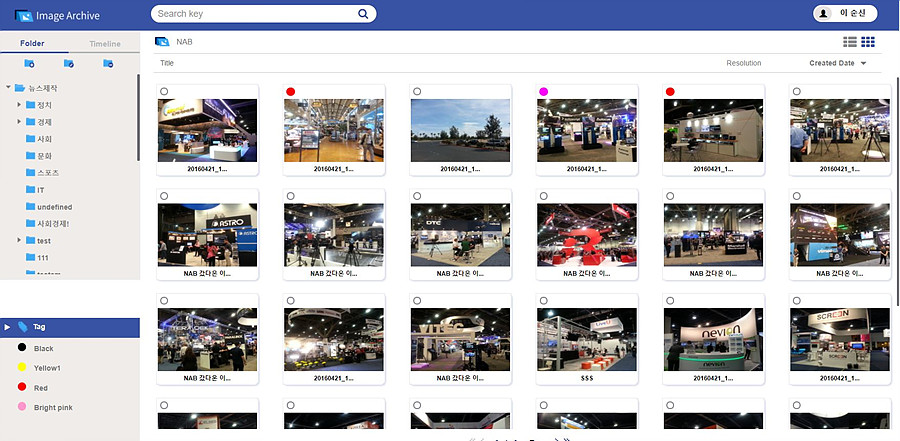Click the red tag on white booth image
The height and width of the screenshot is (441, 900).
[670, 91]
